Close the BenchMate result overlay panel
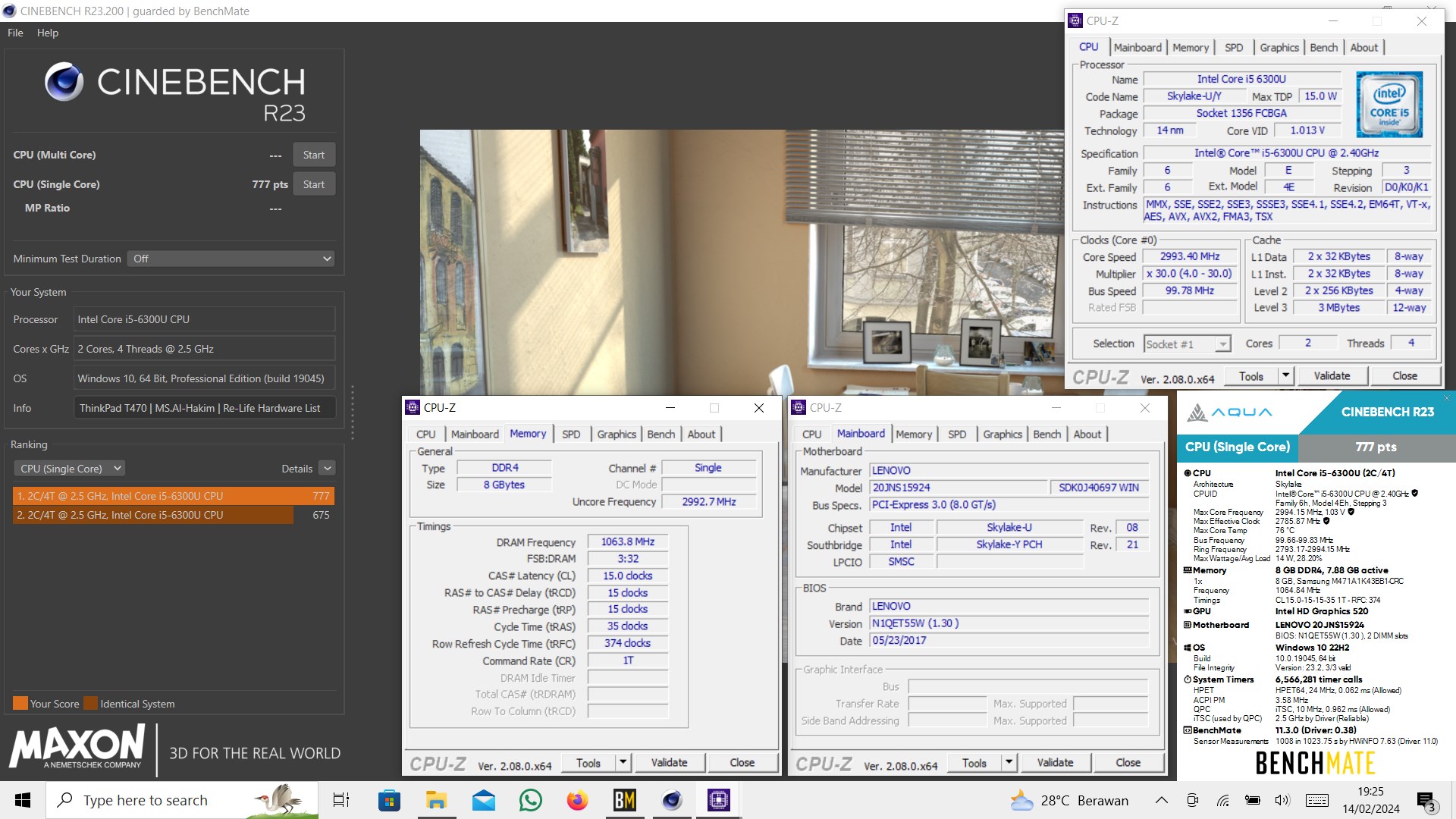The image size is (1456, 819). pos(1446,398)
